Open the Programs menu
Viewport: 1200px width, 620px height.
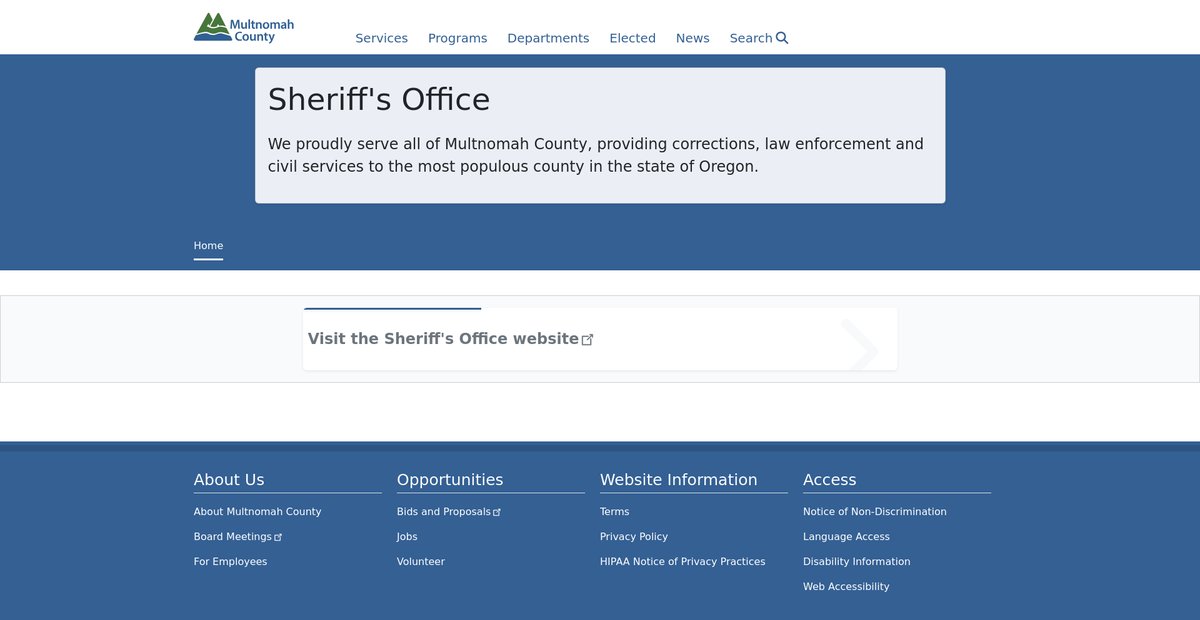click(x=458, y=38)
